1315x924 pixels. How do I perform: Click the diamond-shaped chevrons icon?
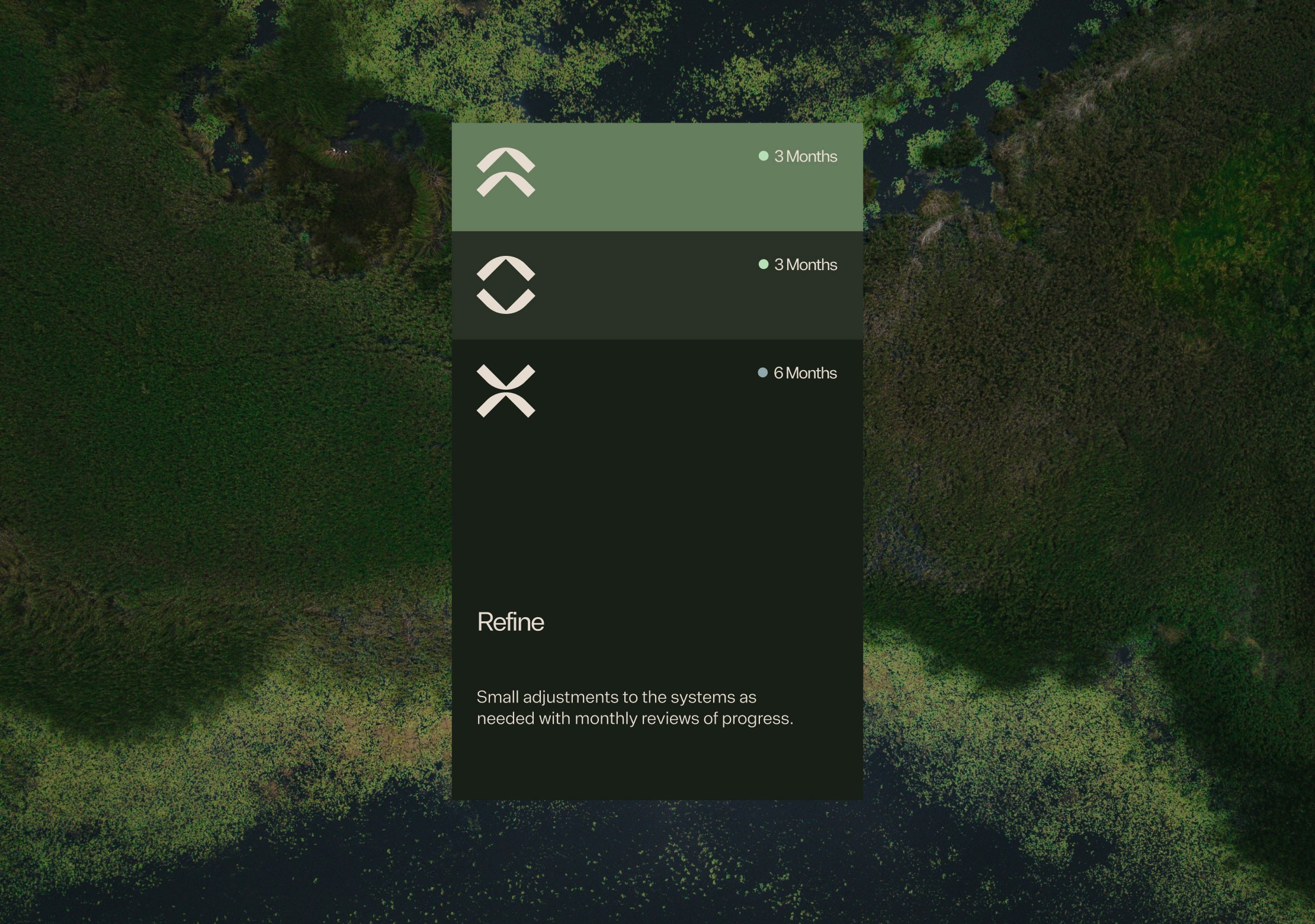pos(506,285)
